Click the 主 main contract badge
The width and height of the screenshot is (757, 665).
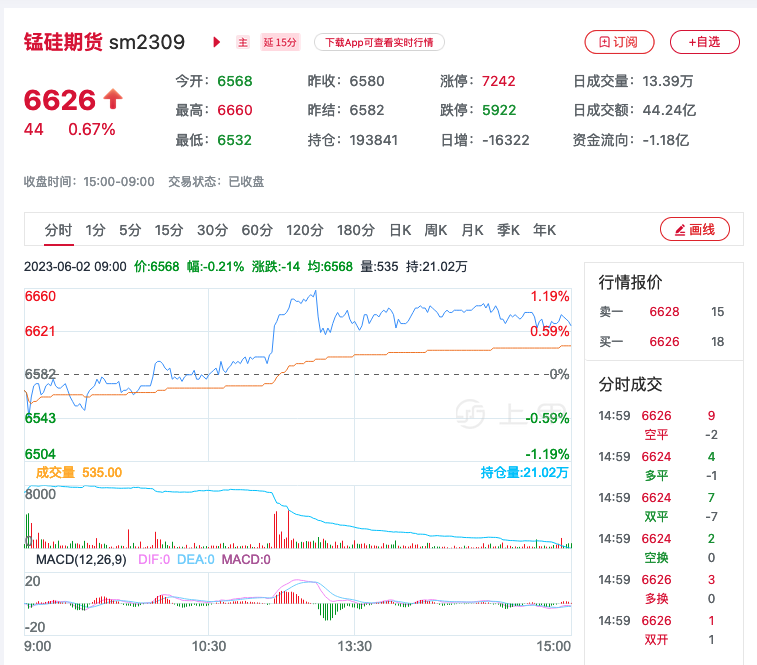click(x=243, y=42)
